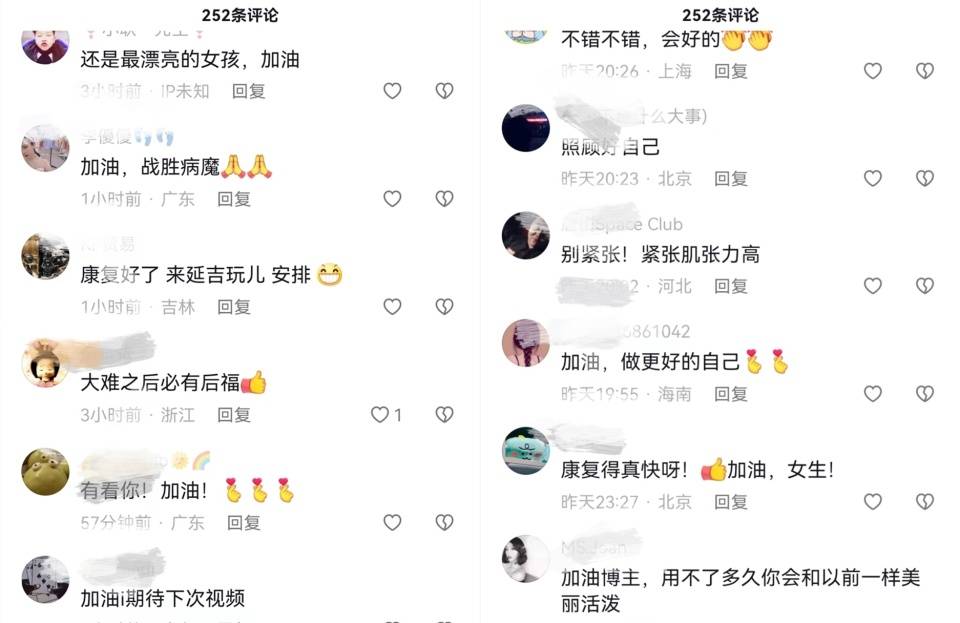Open avatar beside '加油博主' comment
The height and width of the screenshot is (623, 960).
(x=525, y=559)
